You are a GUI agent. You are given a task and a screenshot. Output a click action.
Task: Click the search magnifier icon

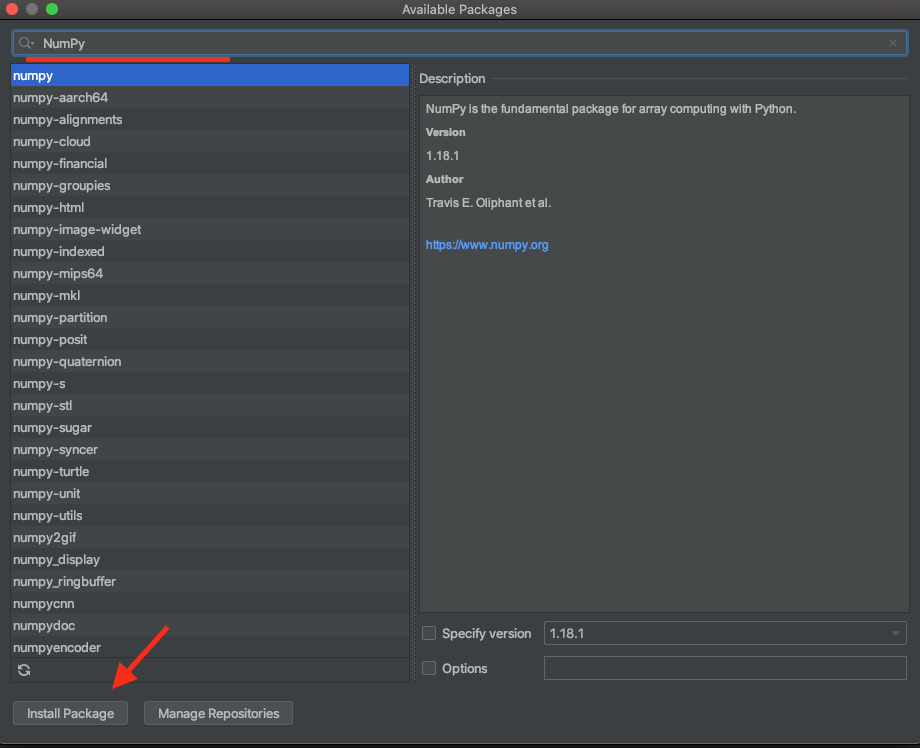click(26, 43)
